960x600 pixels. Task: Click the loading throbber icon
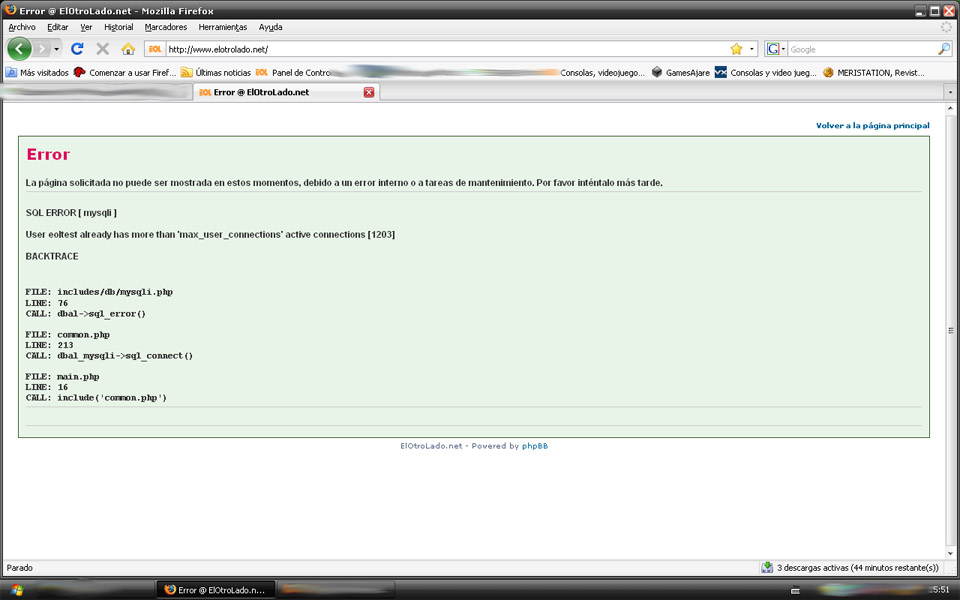coord(947,27)
